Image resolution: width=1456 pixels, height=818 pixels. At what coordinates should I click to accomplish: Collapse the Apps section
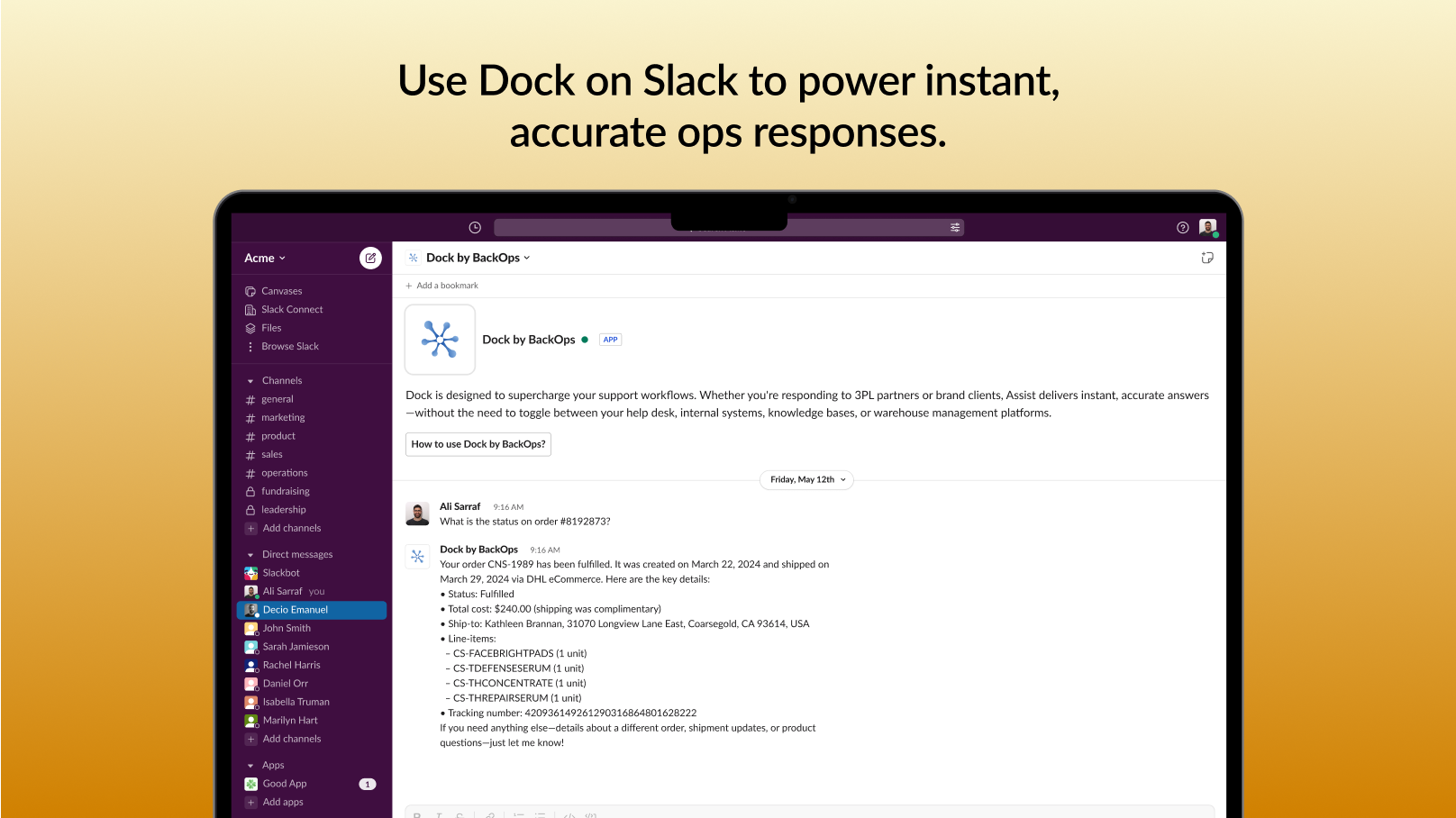point(250,766)
